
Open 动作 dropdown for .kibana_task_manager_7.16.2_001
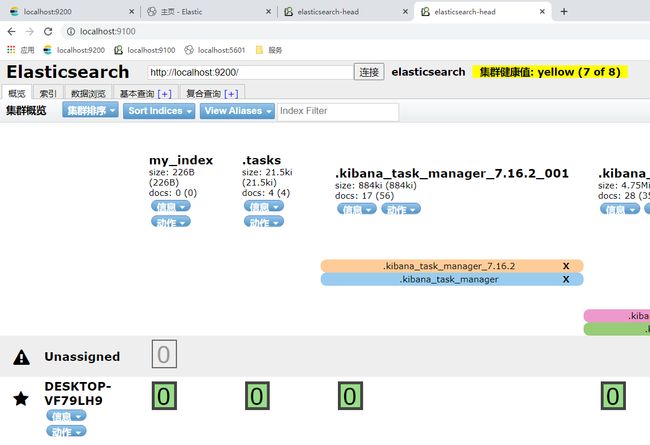[x=401, y=209]
